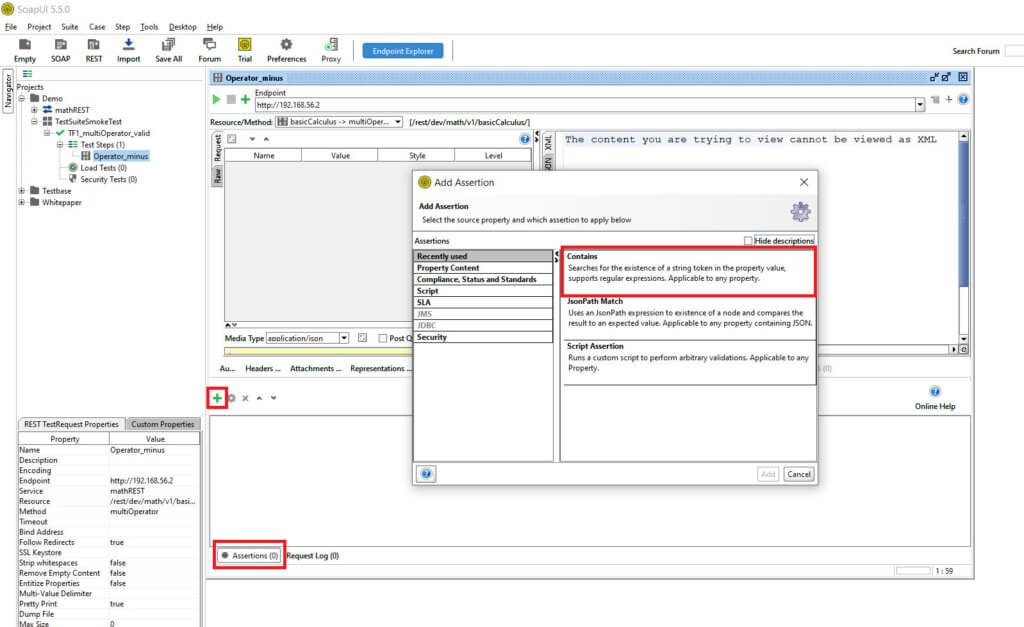1024x627 pixels.
Task: Select the Property Content assertion category
Action: pos(448,268)
